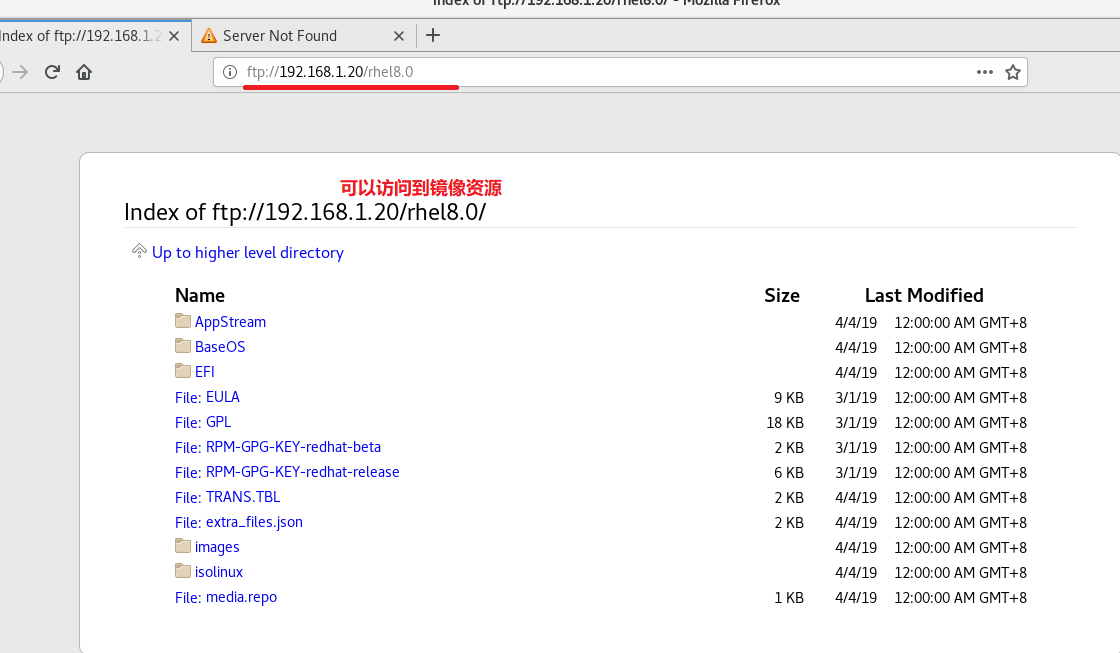Click the 2 KB size of TRANS.TBL

(789, 498)
